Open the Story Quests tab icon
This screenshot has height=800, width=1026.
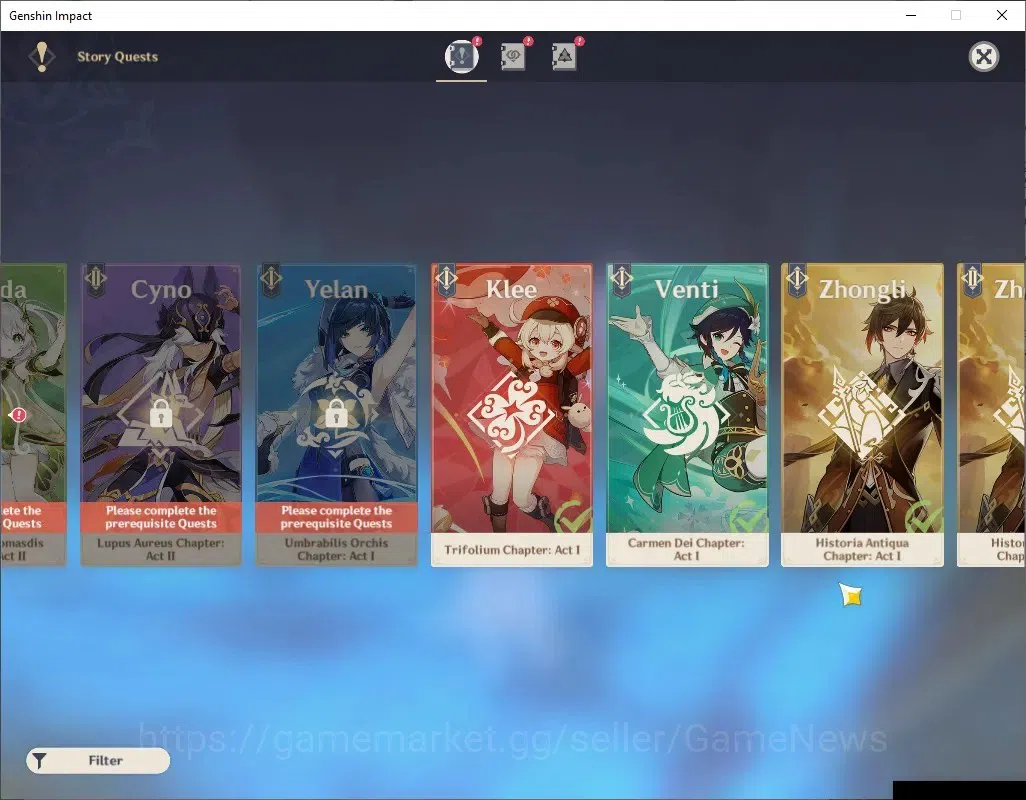[x=461, y=56]
